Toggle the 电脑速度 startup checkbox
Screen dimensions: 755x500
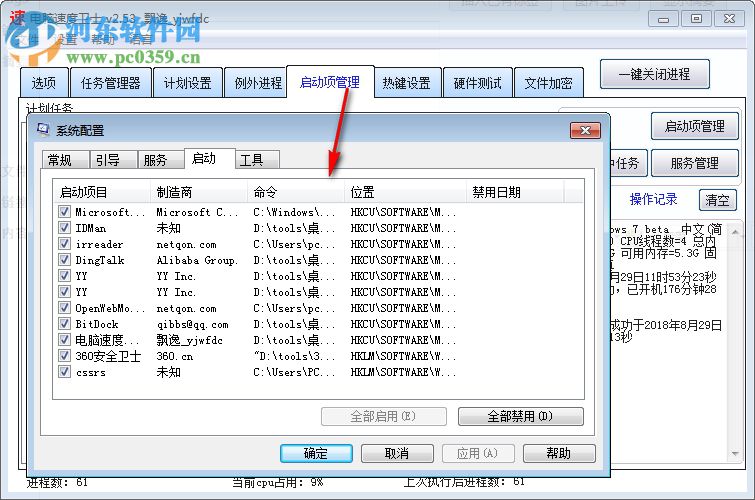(x=64, y=340)
